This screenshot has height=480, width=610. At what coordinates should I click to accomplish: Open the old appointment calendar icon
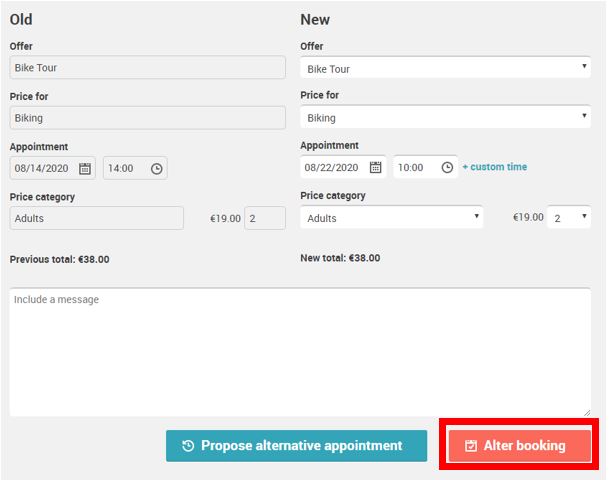click(x=85, y=168)
